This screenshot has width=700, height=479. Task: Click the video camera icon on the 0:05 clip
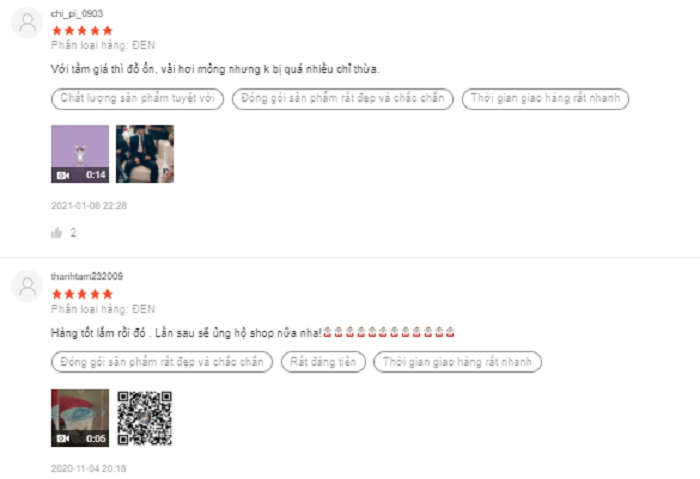[63, 439]
